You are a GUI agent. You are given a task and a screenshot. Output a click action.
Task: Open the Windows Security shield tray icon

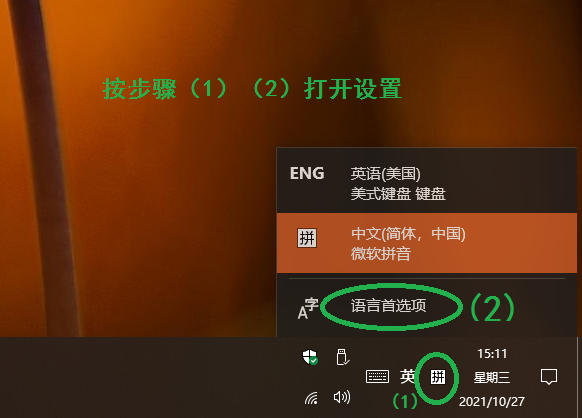(310, 357)
